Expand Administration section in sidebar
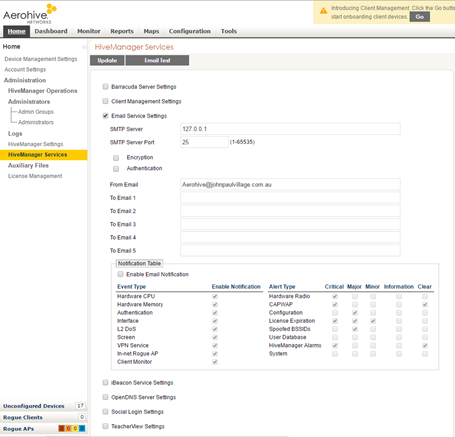 25,80
